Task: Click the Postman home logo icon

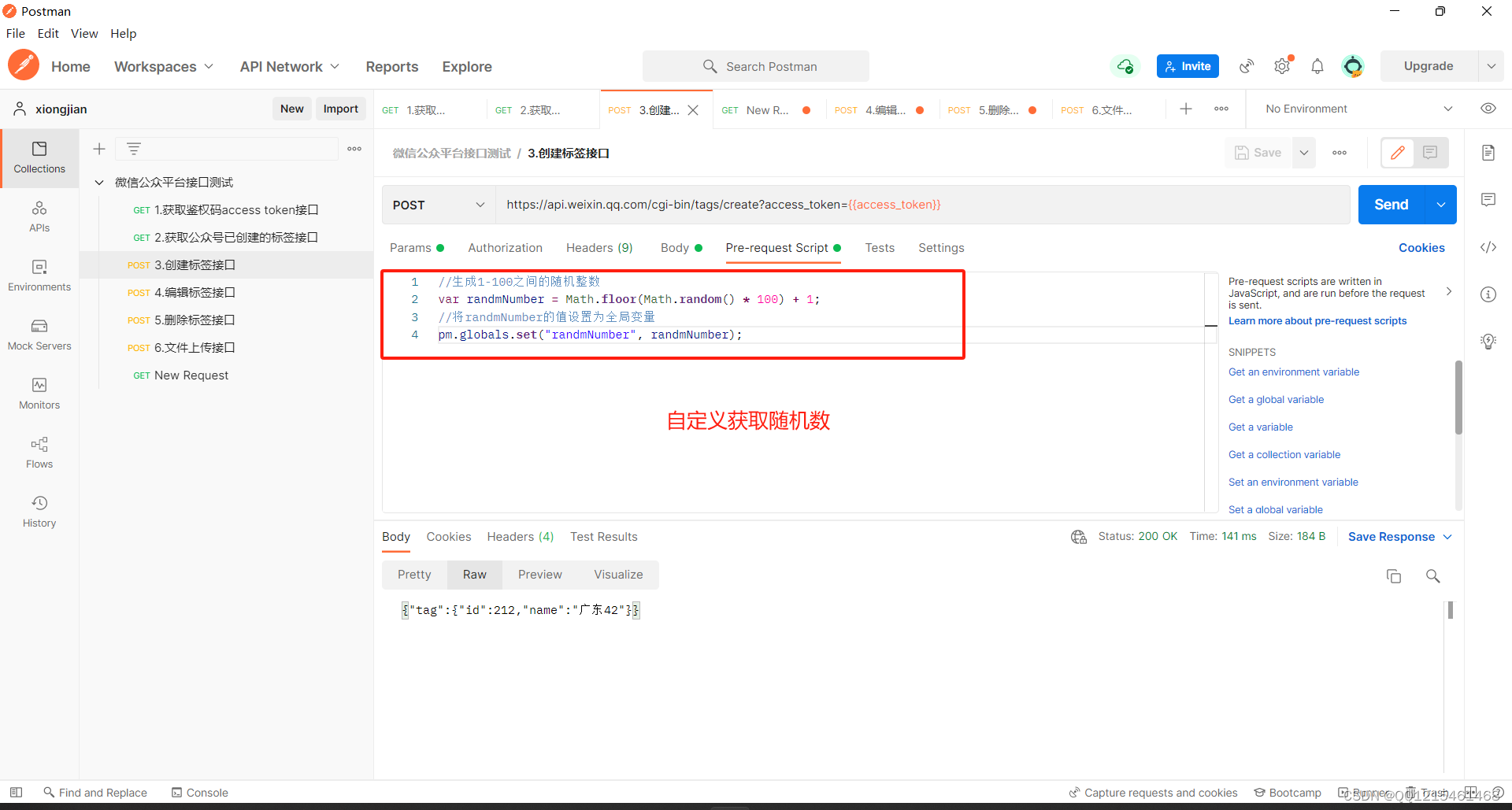Action: point(24,65)
